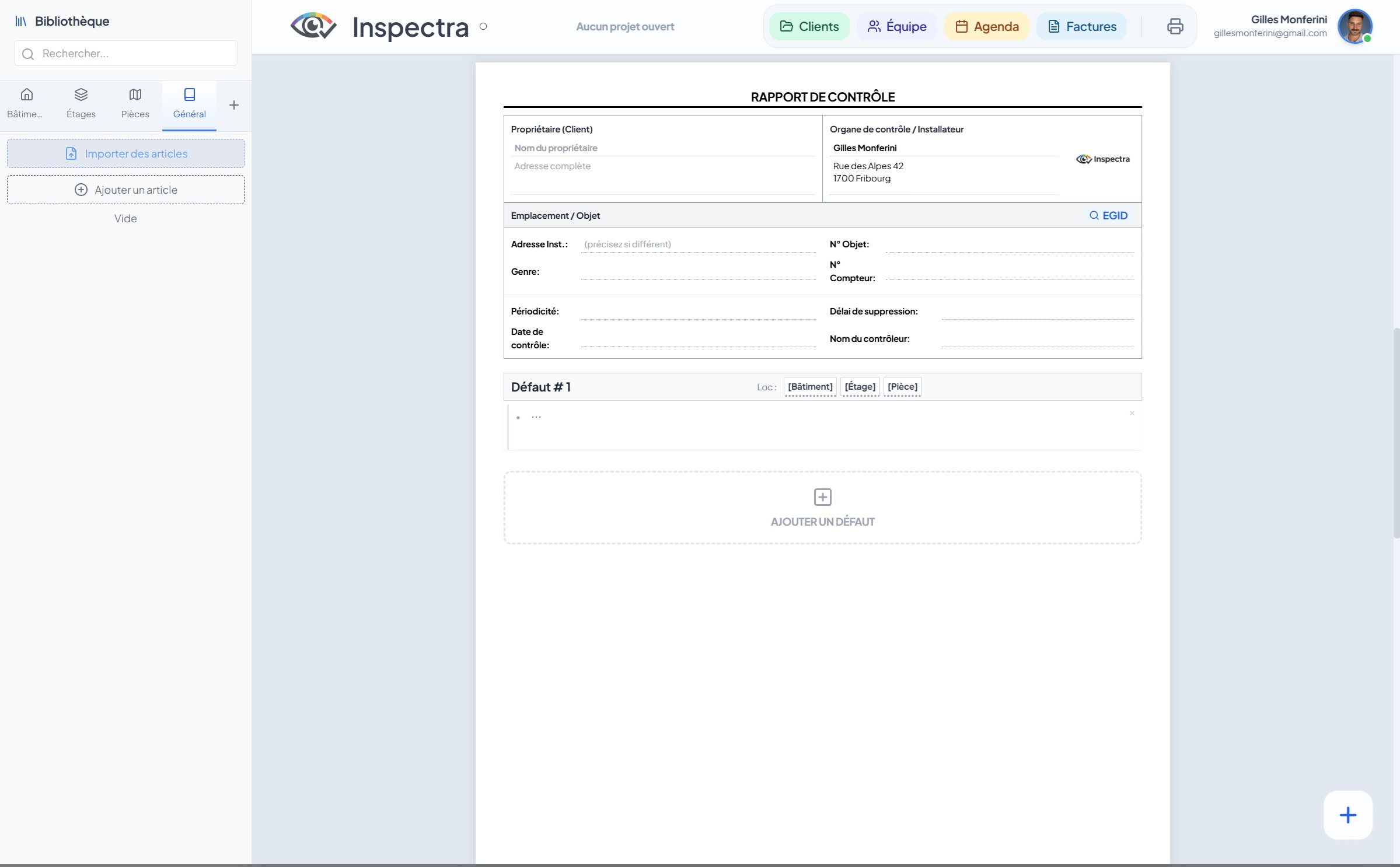Click the vertical scrollbar on the right
The width and height of the screenshot is (1400, 867).
coord(1395,432)
